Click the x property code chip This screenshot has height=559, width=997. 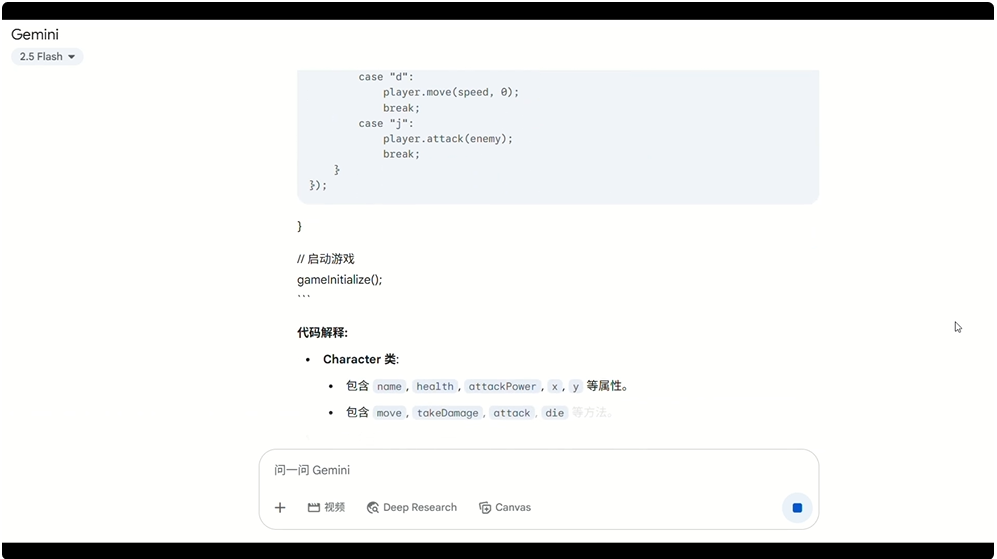pos(554,386)
